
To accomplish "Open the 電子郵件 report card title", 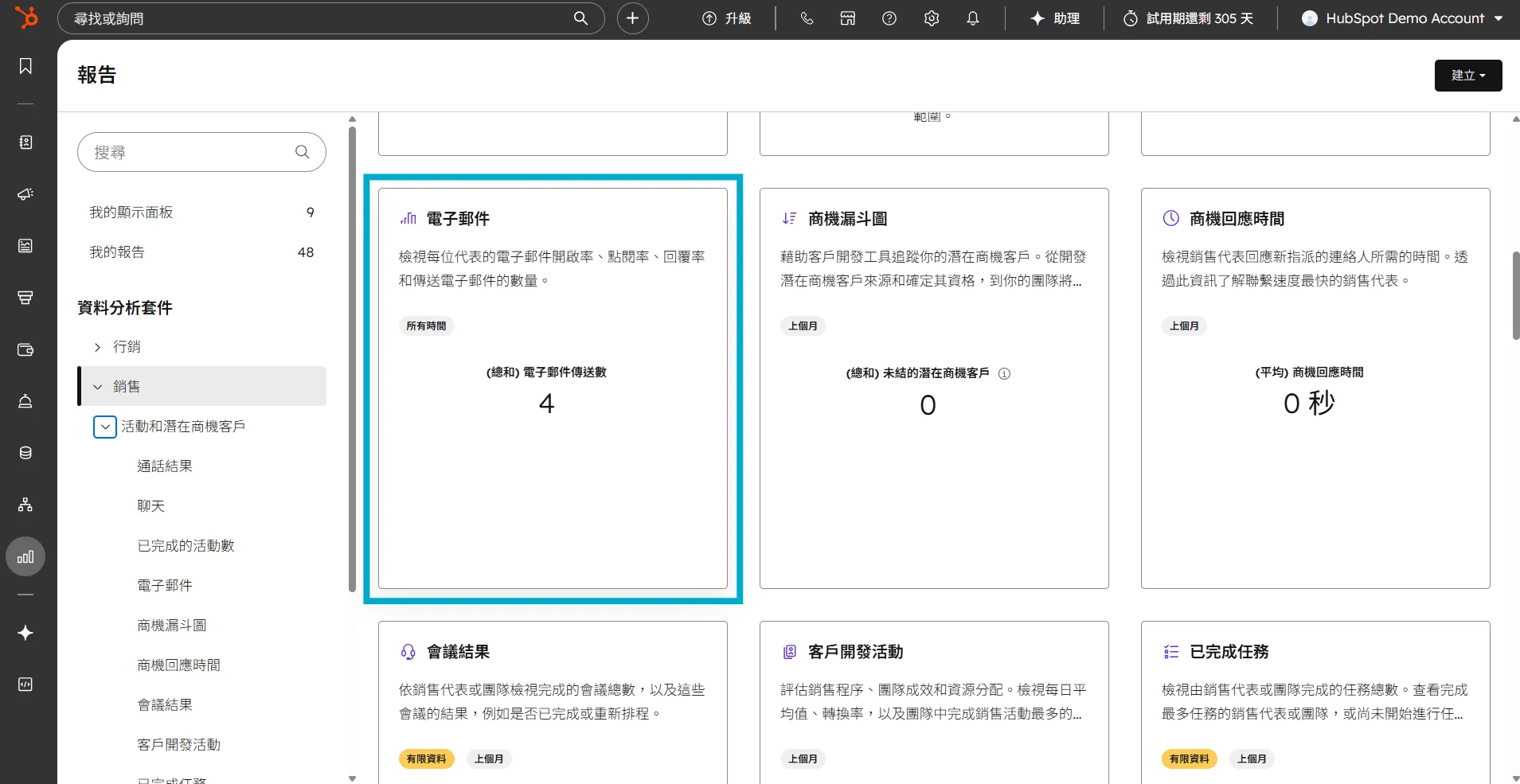I will click(458, 218).
